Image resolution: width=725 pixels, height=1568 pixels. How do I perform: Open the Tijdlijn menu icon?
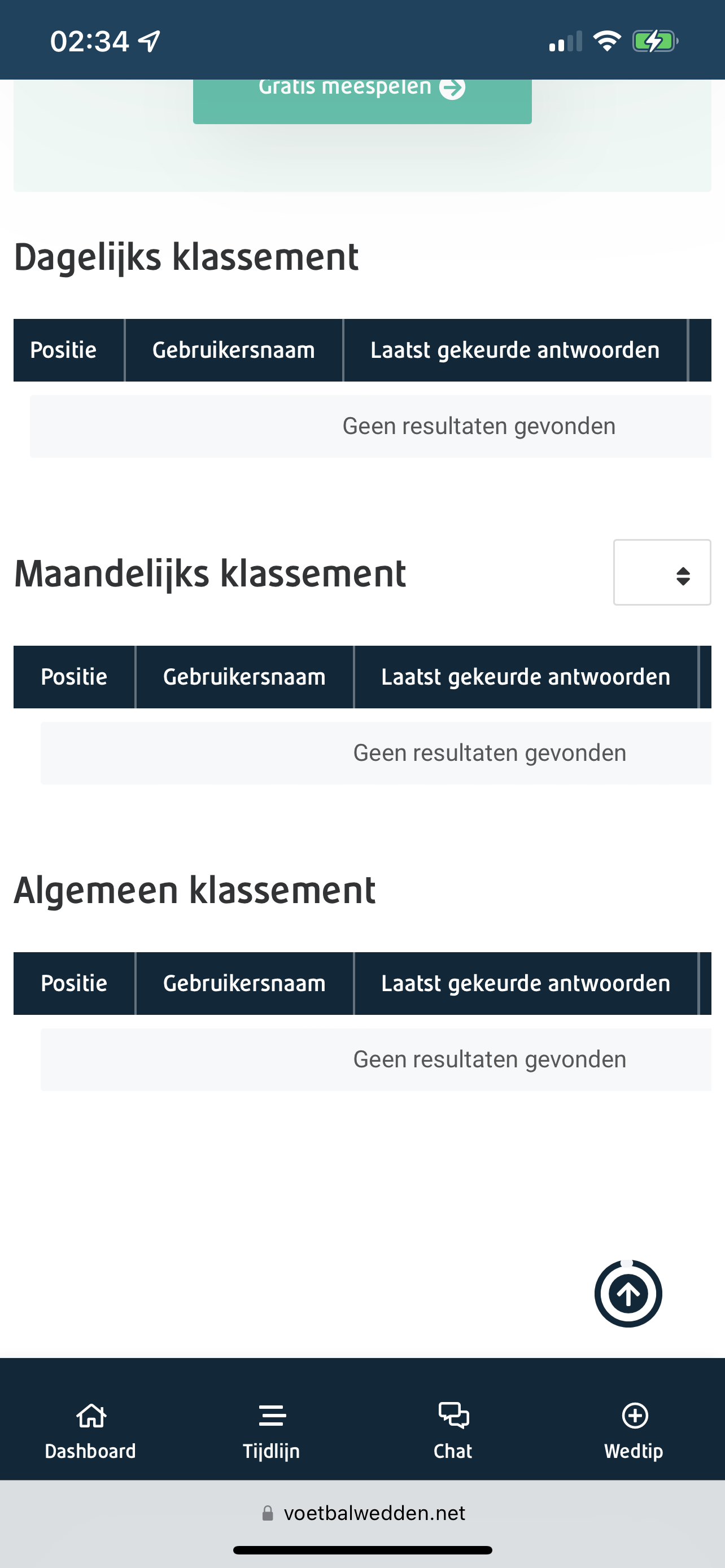coord(272,1415)
